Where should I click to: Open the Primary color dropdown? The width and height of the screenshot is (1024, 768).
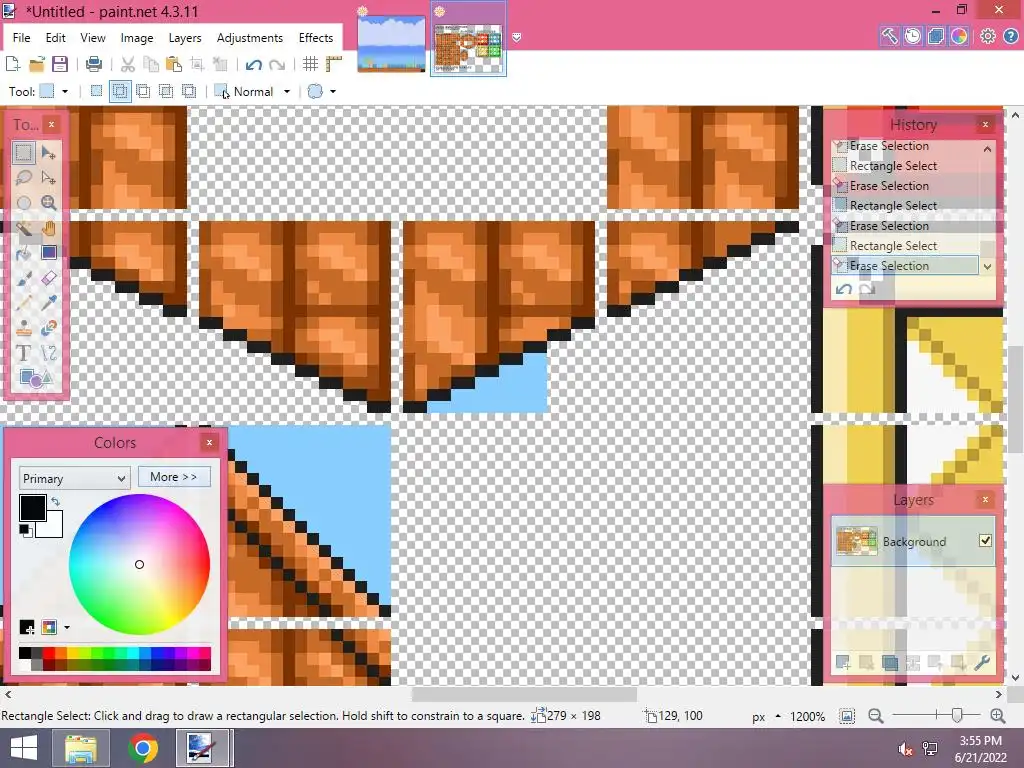(x=74, y=478)
